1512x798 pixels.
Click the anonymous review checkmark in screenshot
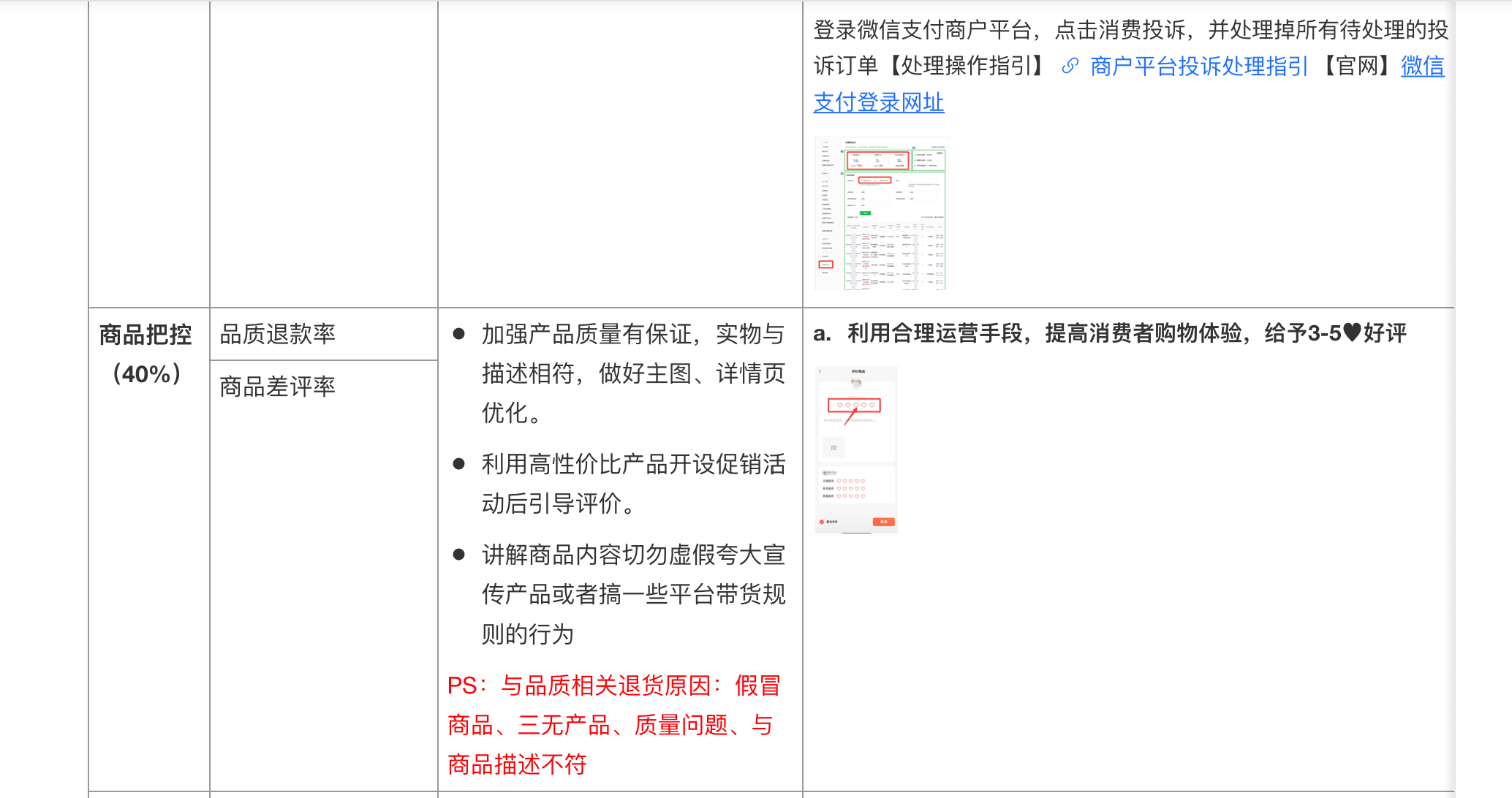point(822,522)
